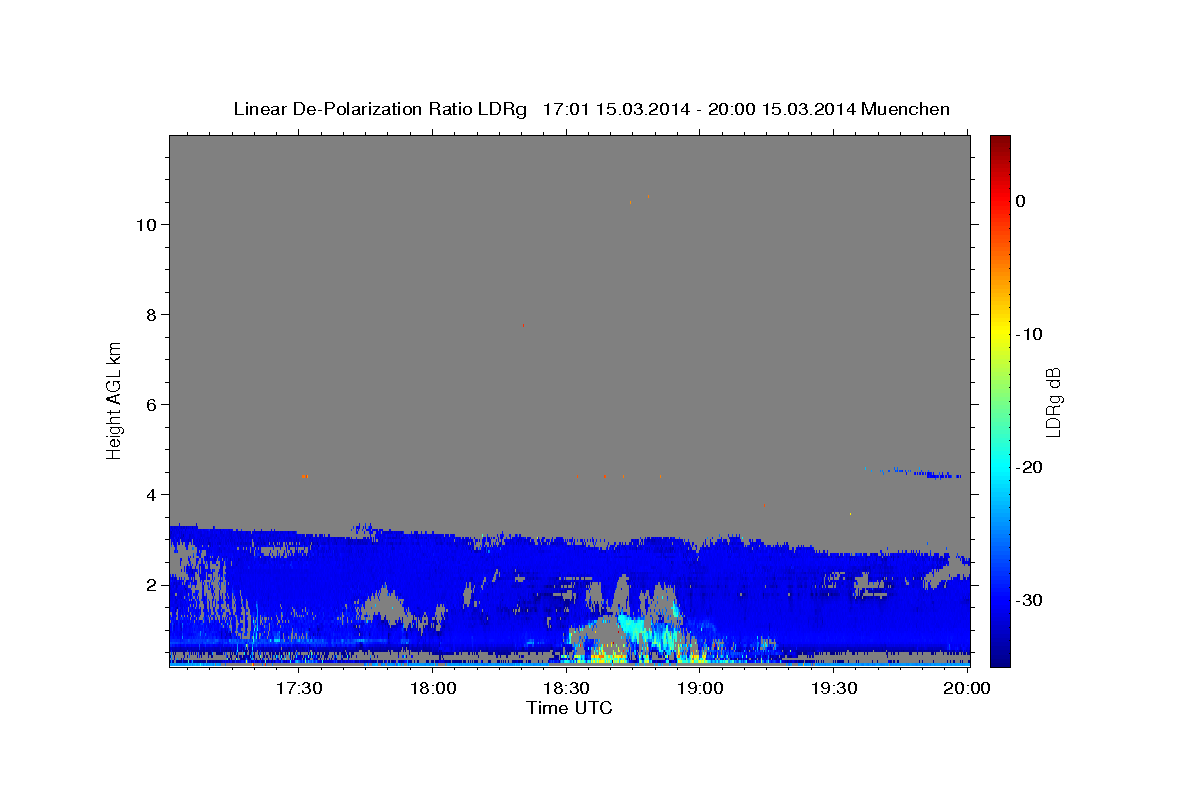Click the 17:30 time tick label
1200x800 pixels.
300,689
